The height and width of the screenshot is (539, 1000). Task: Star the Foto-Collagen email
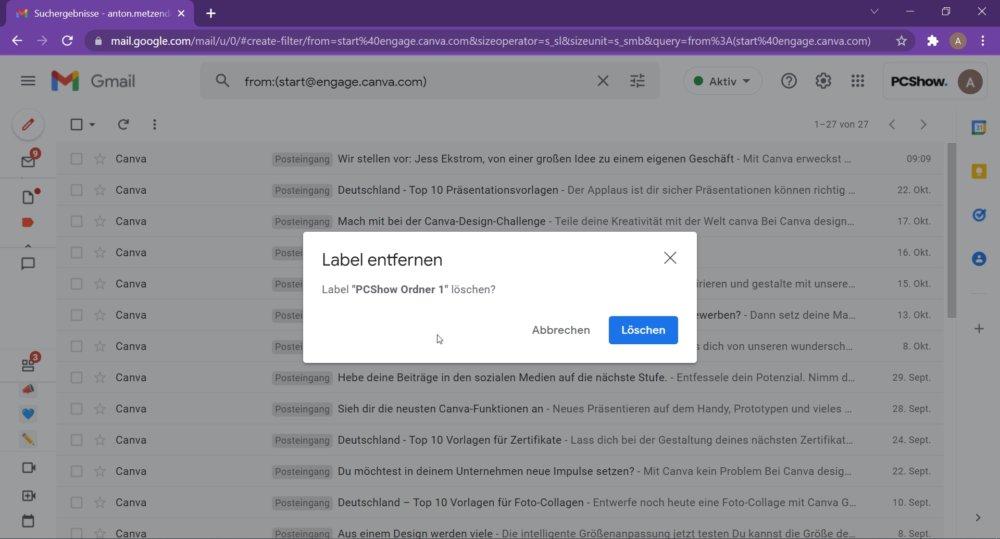[99, 503]
